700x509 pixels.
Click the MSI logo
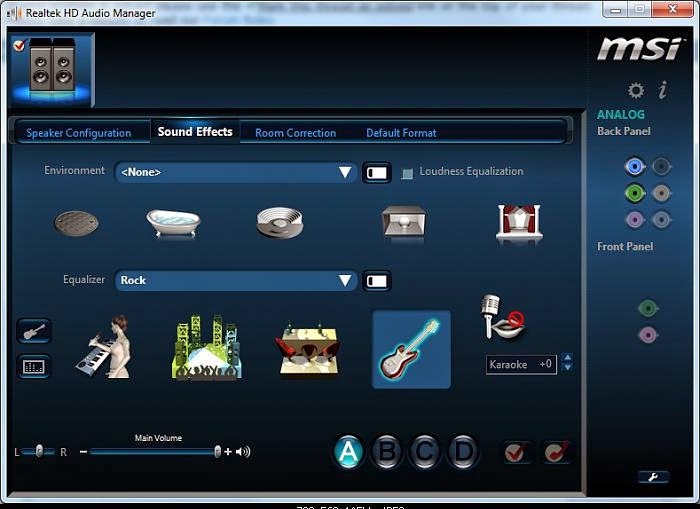coord(640,49)
